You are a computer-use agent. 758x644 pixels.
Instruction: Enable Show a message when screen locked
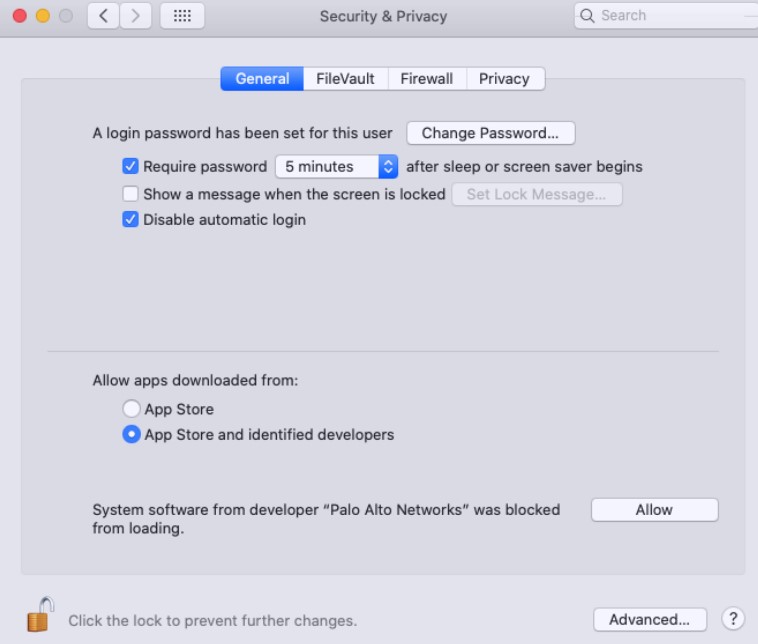click(x=130, y=194)
